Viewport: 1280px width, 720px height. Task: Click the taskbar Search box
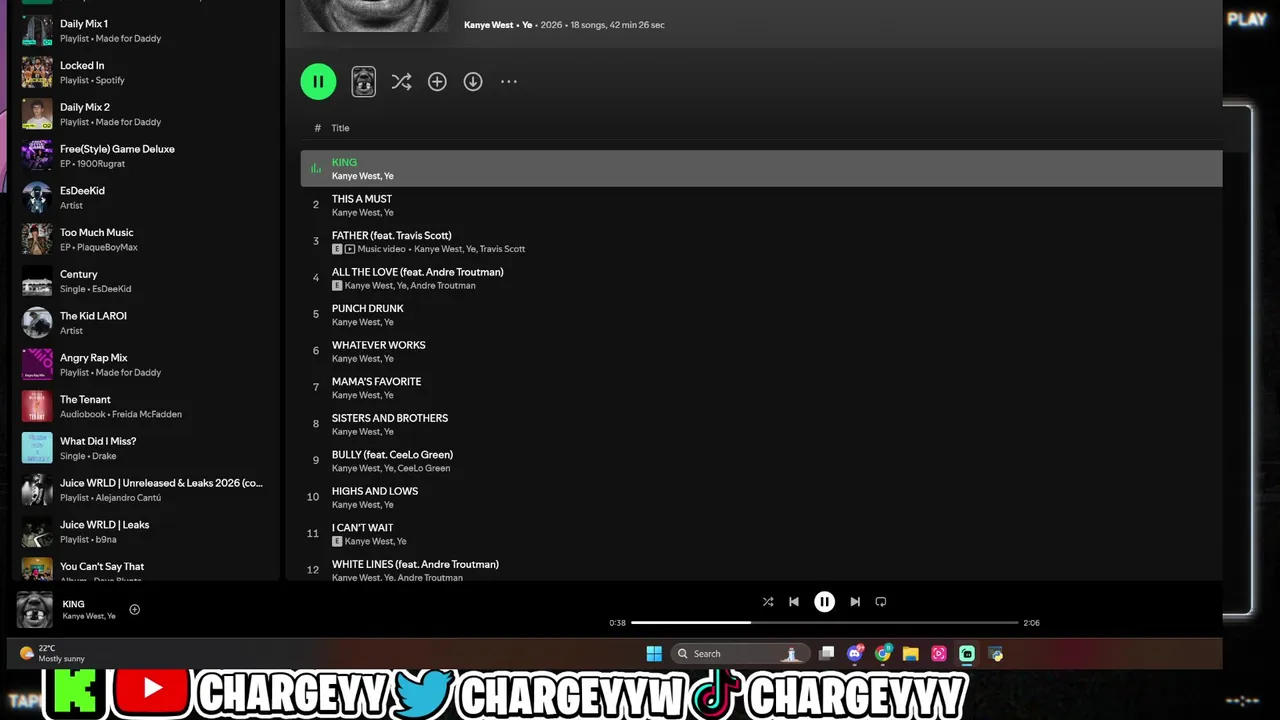(739, 654)
